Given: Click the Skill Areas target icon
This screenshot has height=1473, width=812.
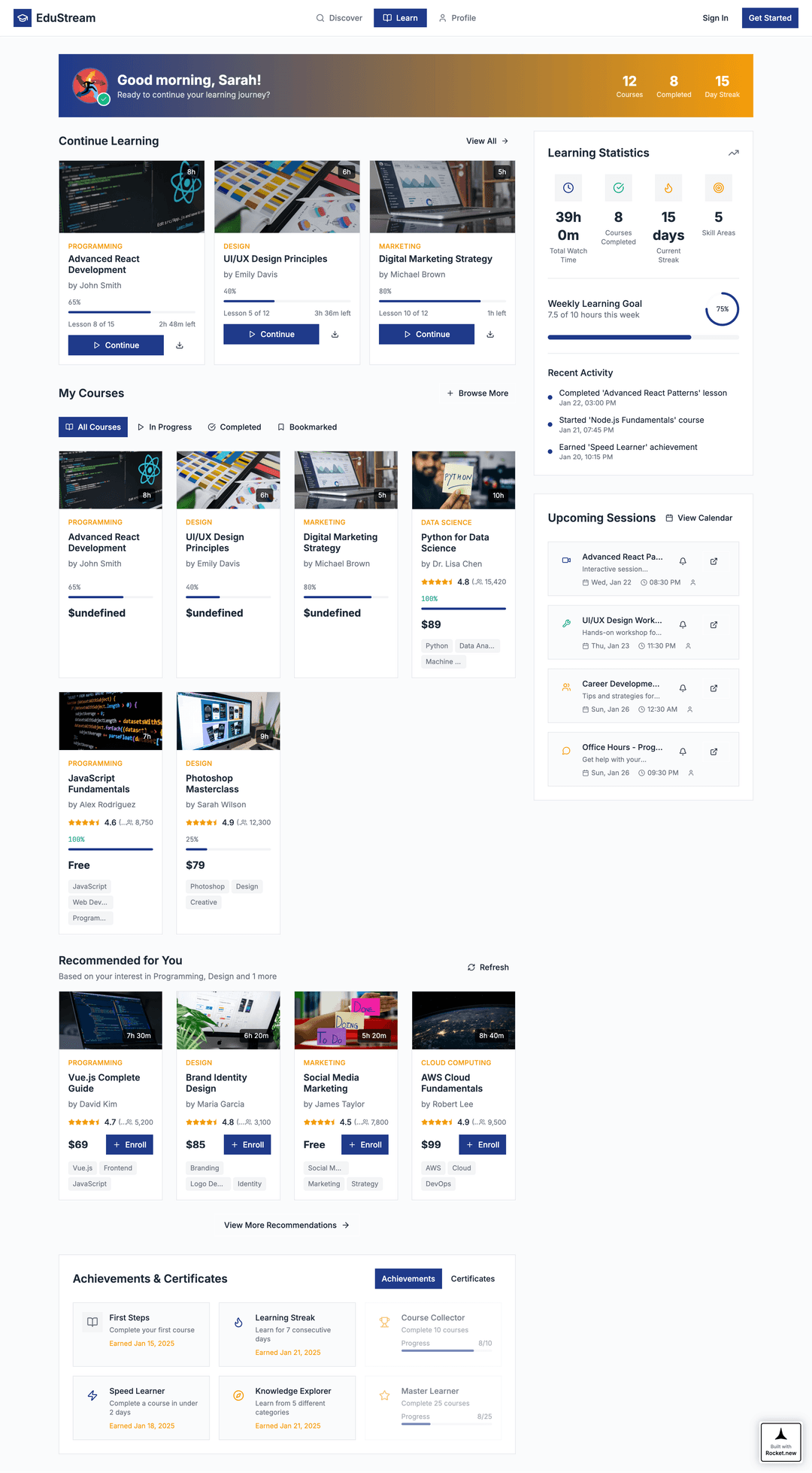Looking at the screenshot, I should [719, 187].
